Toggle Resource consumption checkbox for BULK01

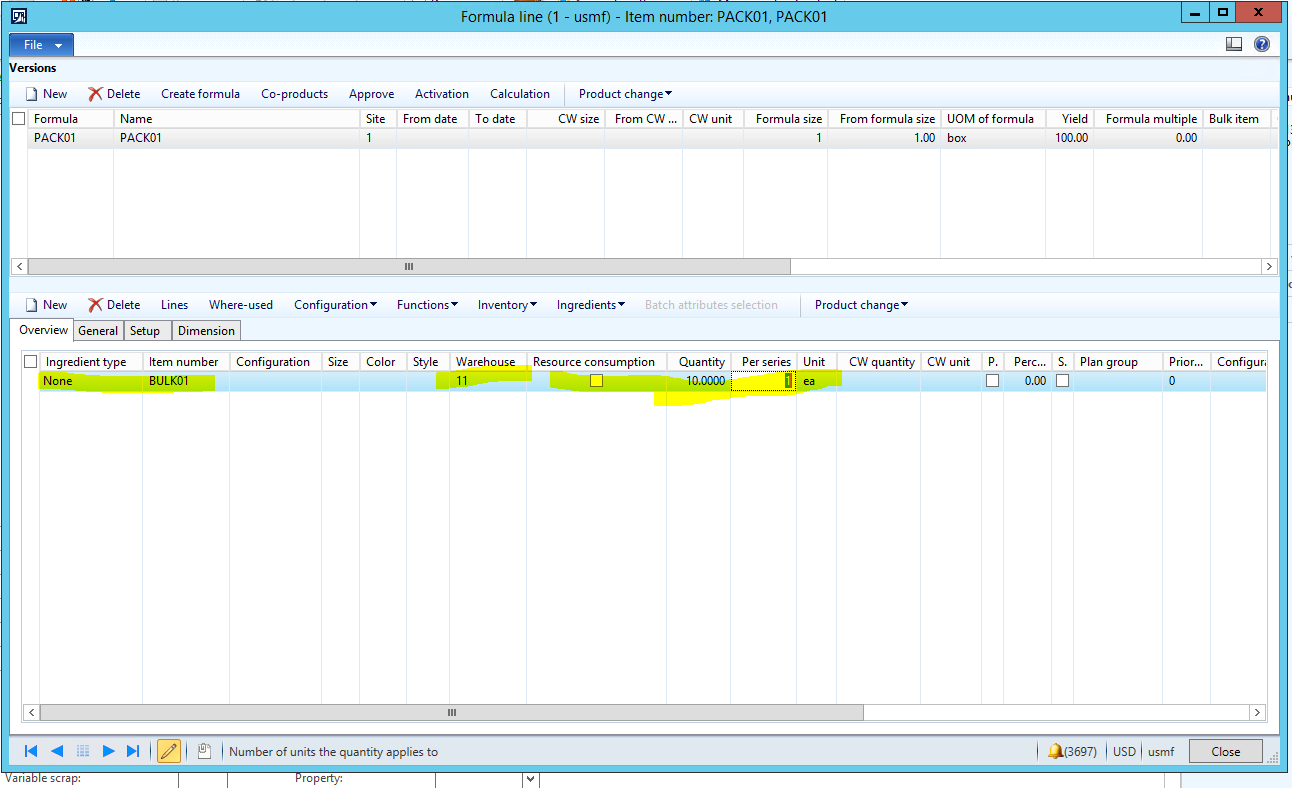click(596, 381)
